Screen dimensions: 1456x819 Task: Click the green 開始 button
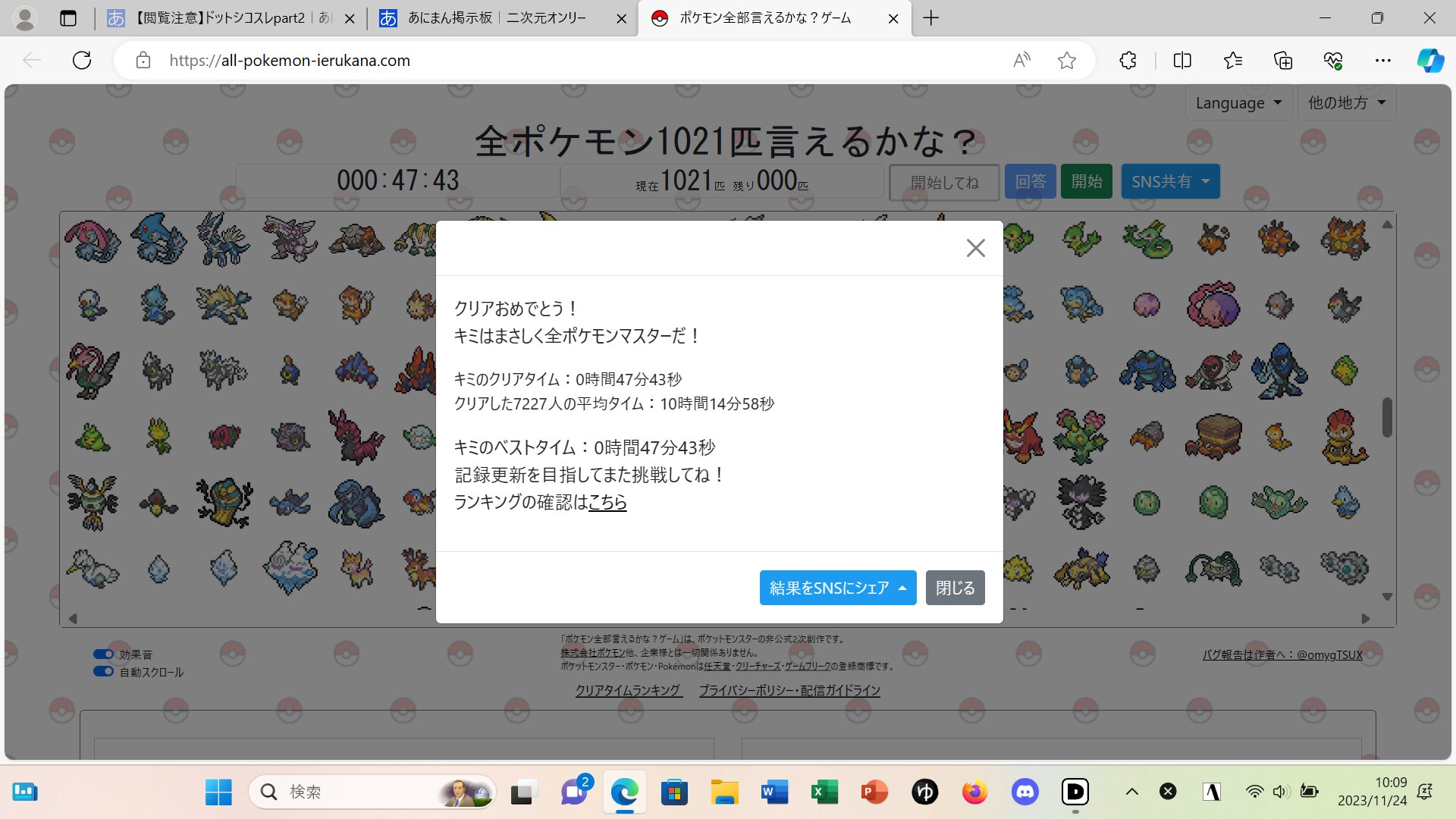[x=1086, y=181]
